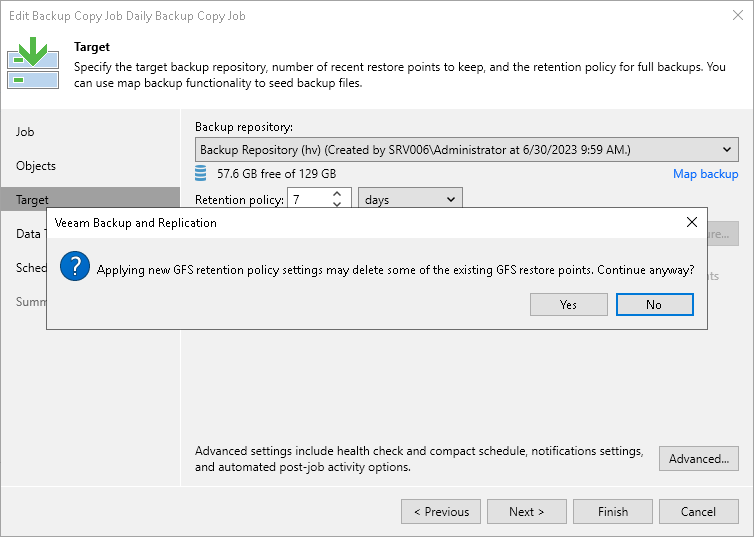Screen dimensions: 754x537
Task: Click the Finish button
Action: coord(613,512)
